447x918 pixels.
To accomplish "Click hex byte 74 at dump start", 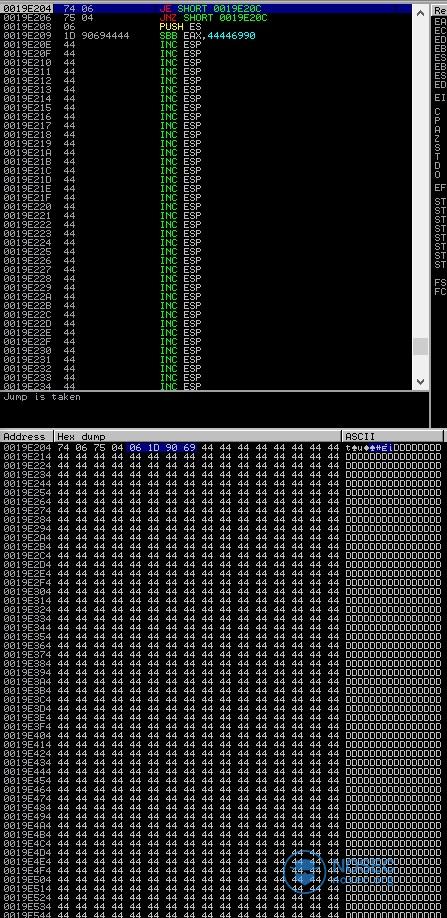I will point(63,448).
